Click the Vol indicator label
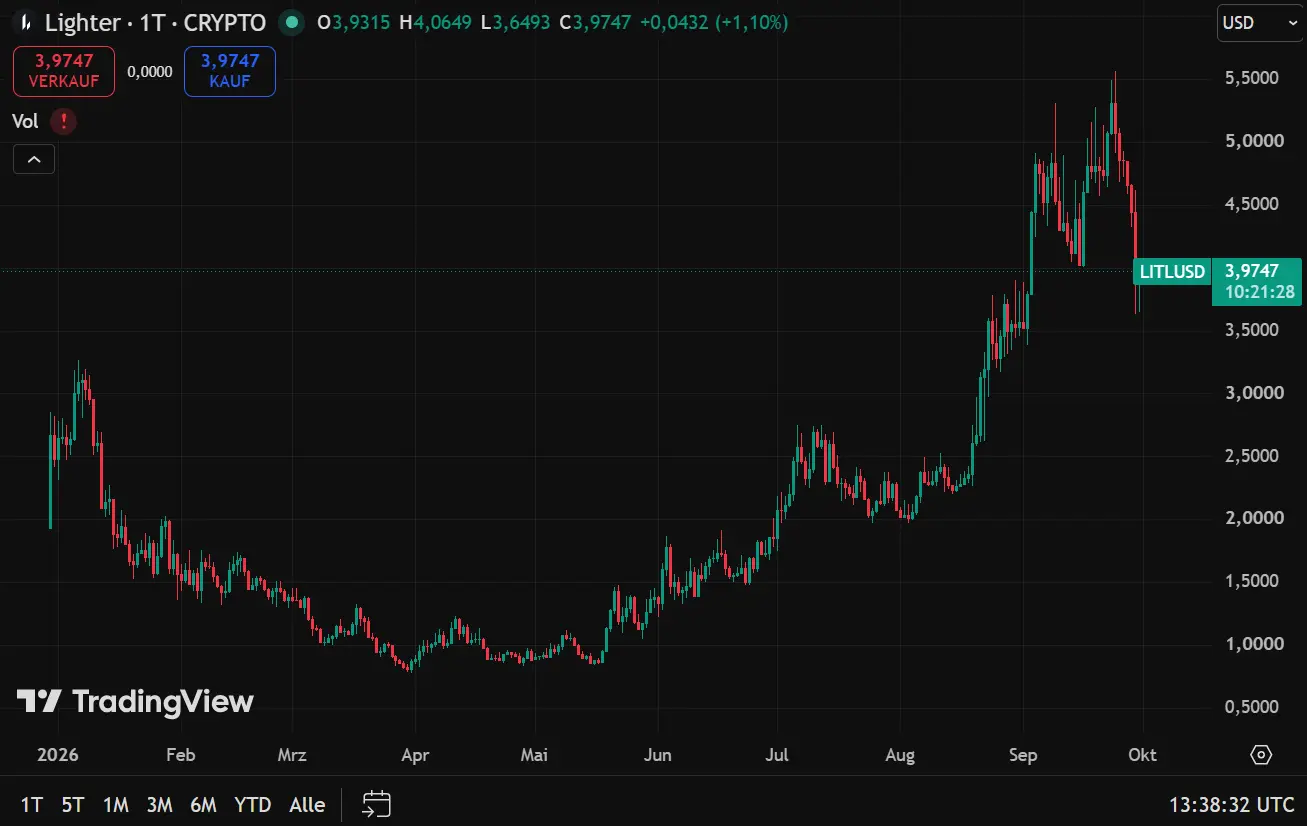Screen dimensions: 1307x826 pyautogui.click(x=25, y=122)
